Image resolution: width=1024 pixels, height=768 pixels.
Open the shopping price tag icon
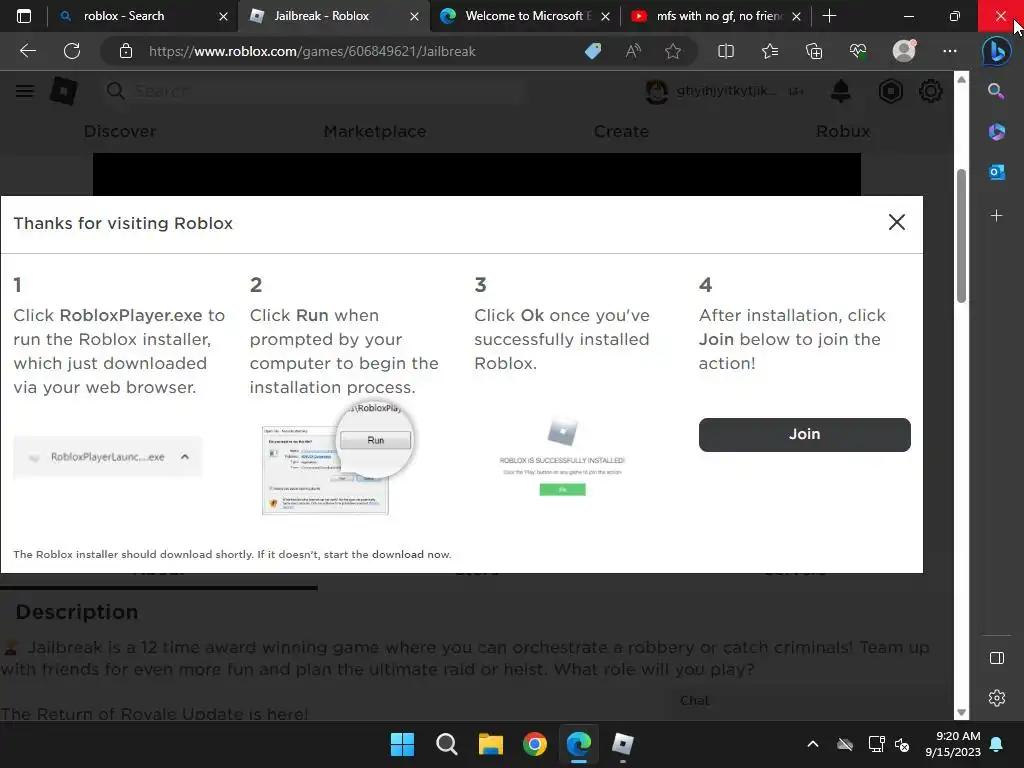tap(593, 51)
